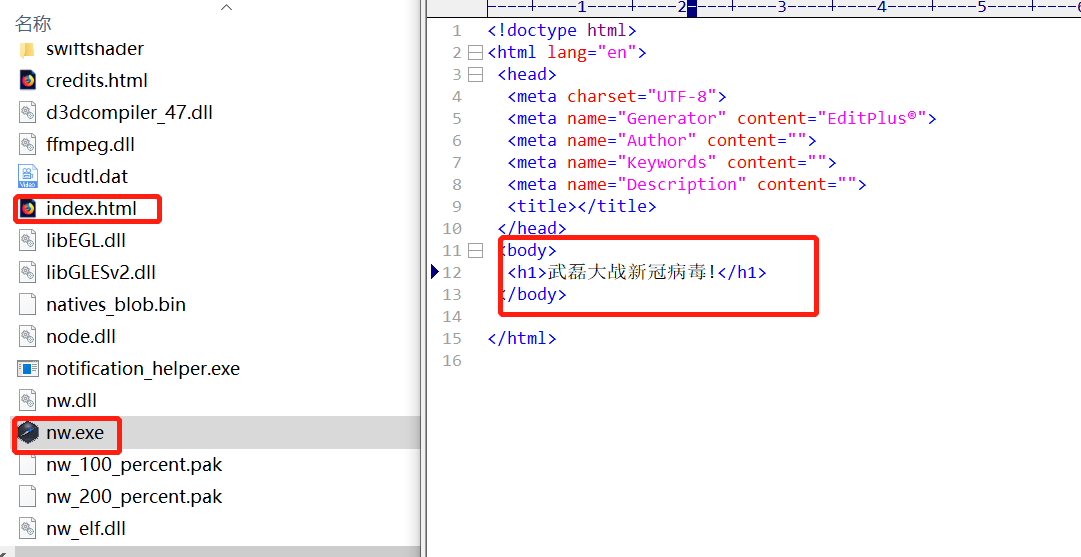This screenshot has width=1081, height=557.
Task: Select the folder name swiftshader
Action: tap(94, 50)
